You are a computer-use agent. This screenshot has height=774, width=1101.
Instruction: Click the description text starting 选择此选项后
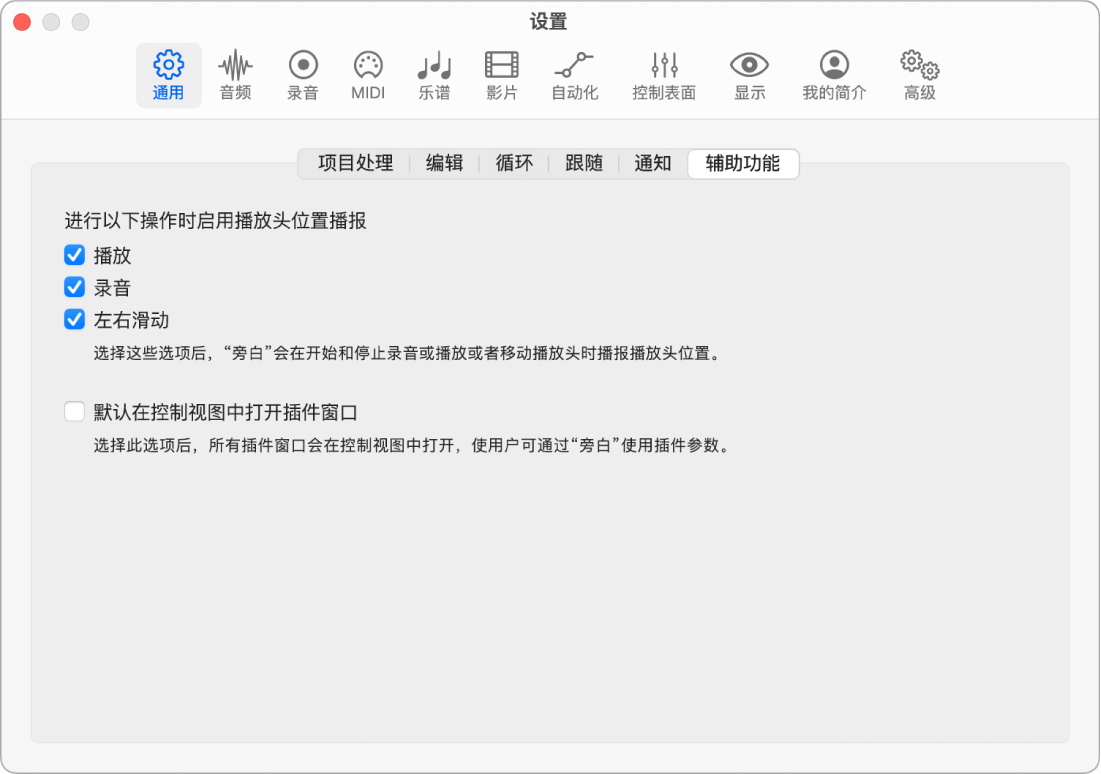click(413, 445)
